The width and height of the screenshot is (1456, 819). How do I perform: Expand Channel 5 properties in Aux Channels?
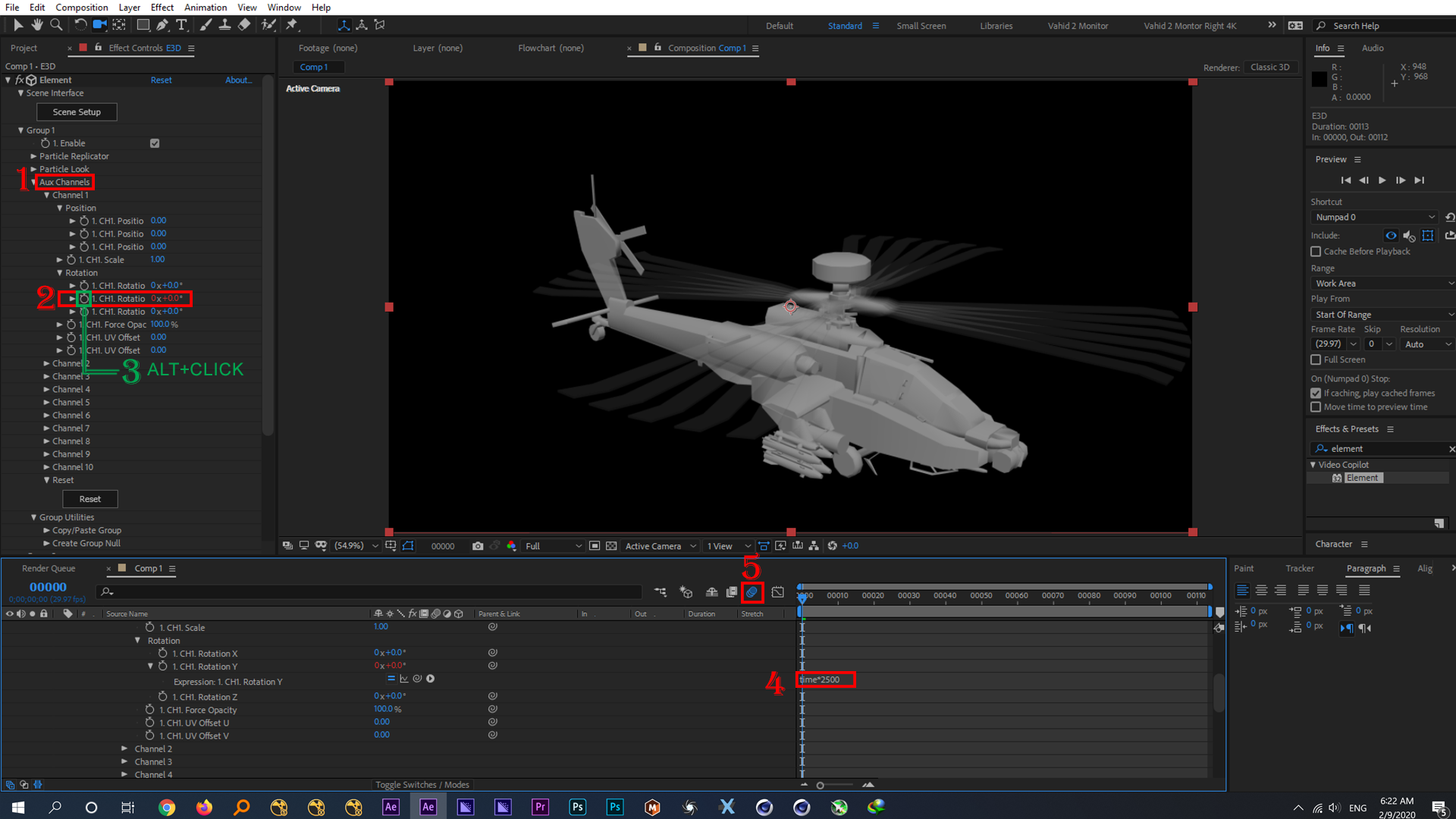pyautogui.click(x=48, y=401)
